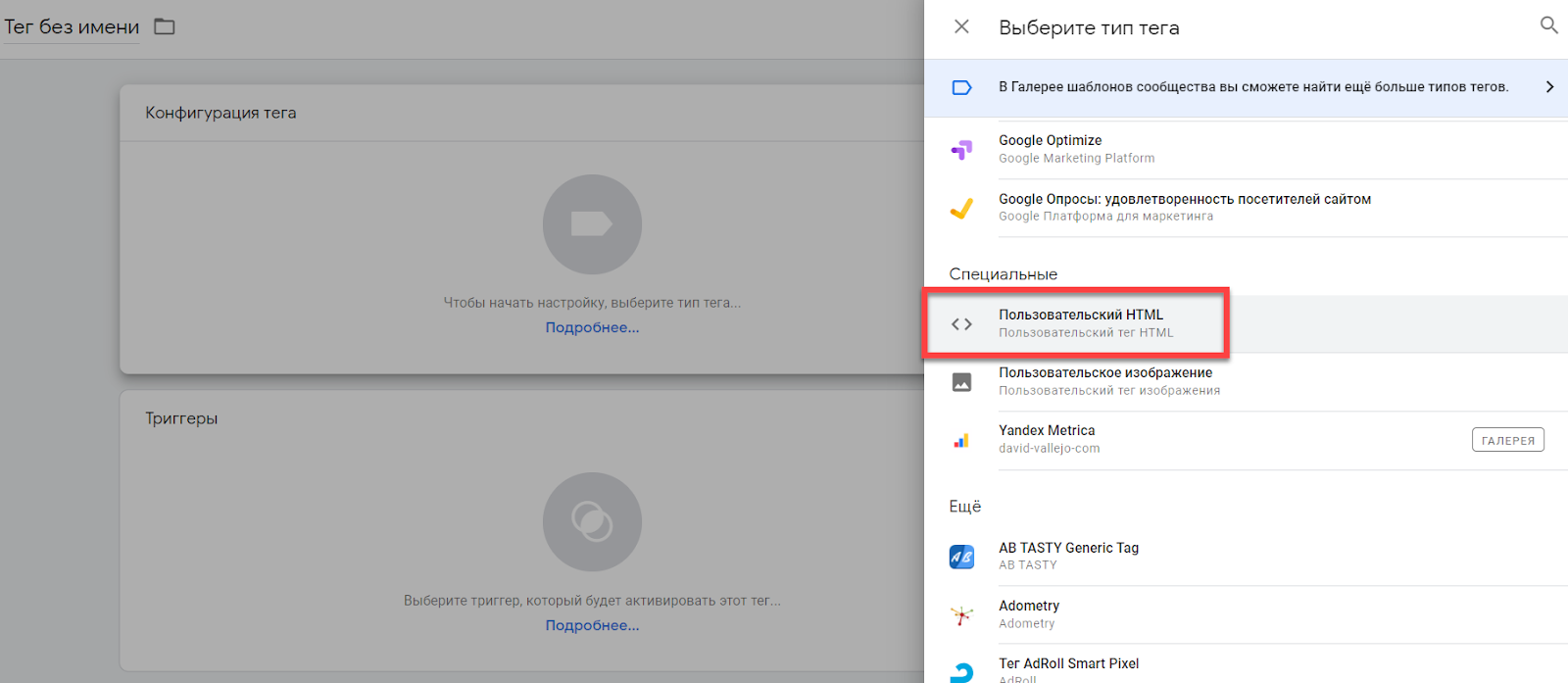
Task: Click the AB TASTY logo icon
Action: [x=961, y=557]
